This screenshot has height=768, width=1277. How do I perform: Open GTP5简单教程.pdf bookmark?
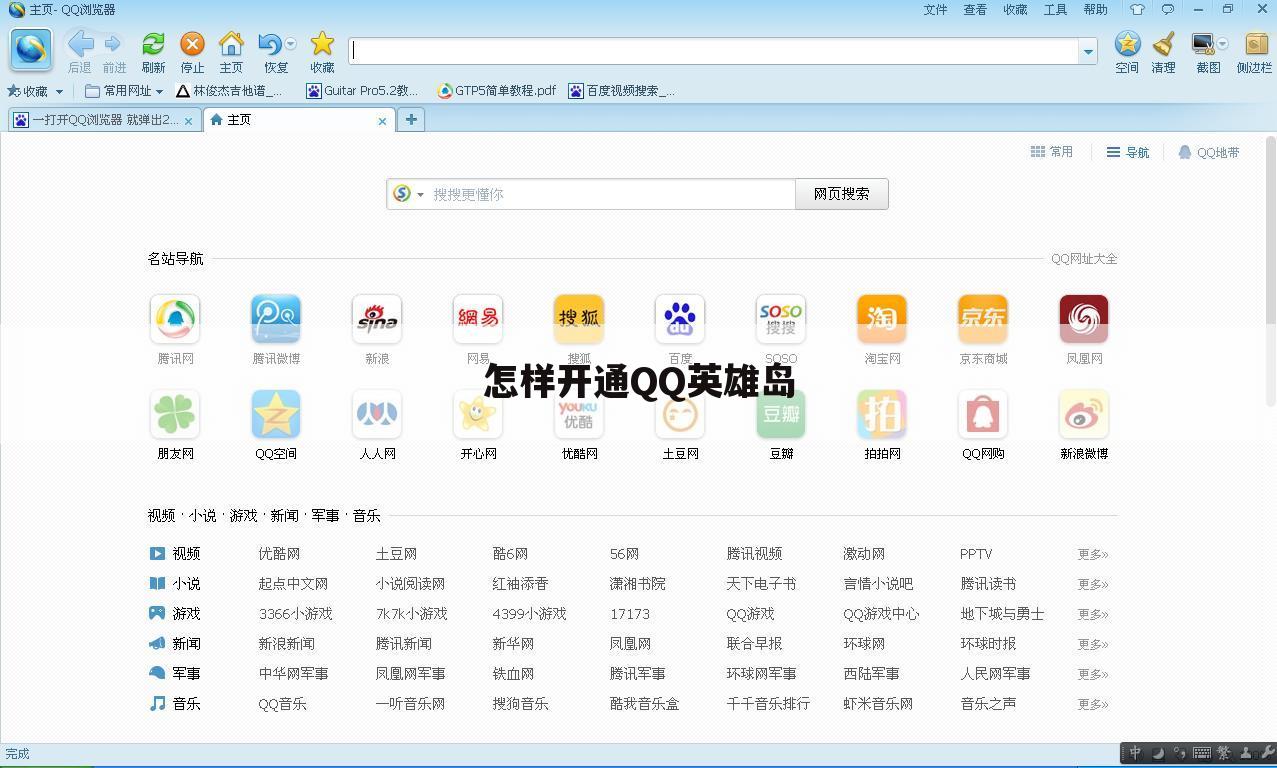click(496, 91)
